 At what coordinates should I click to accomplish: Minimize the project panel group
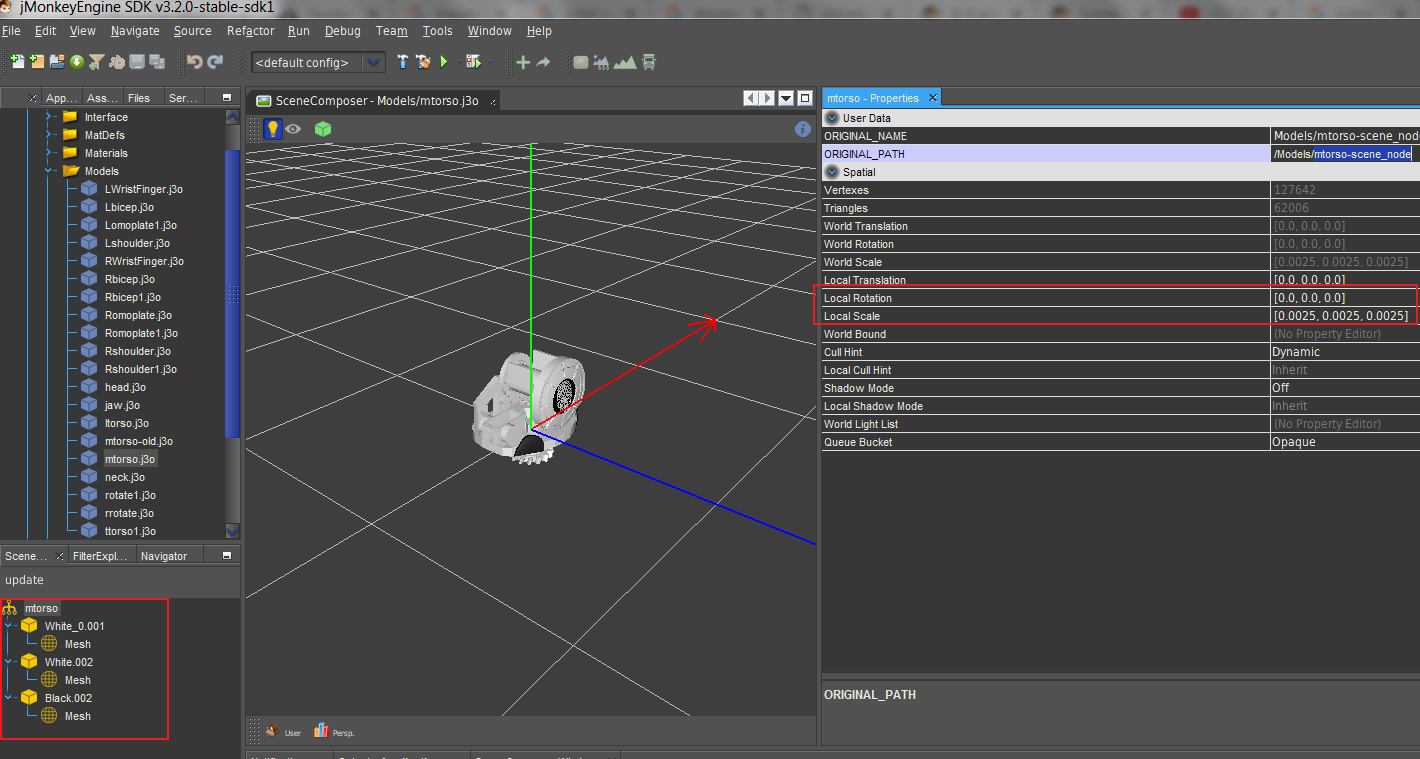point(227,98)
